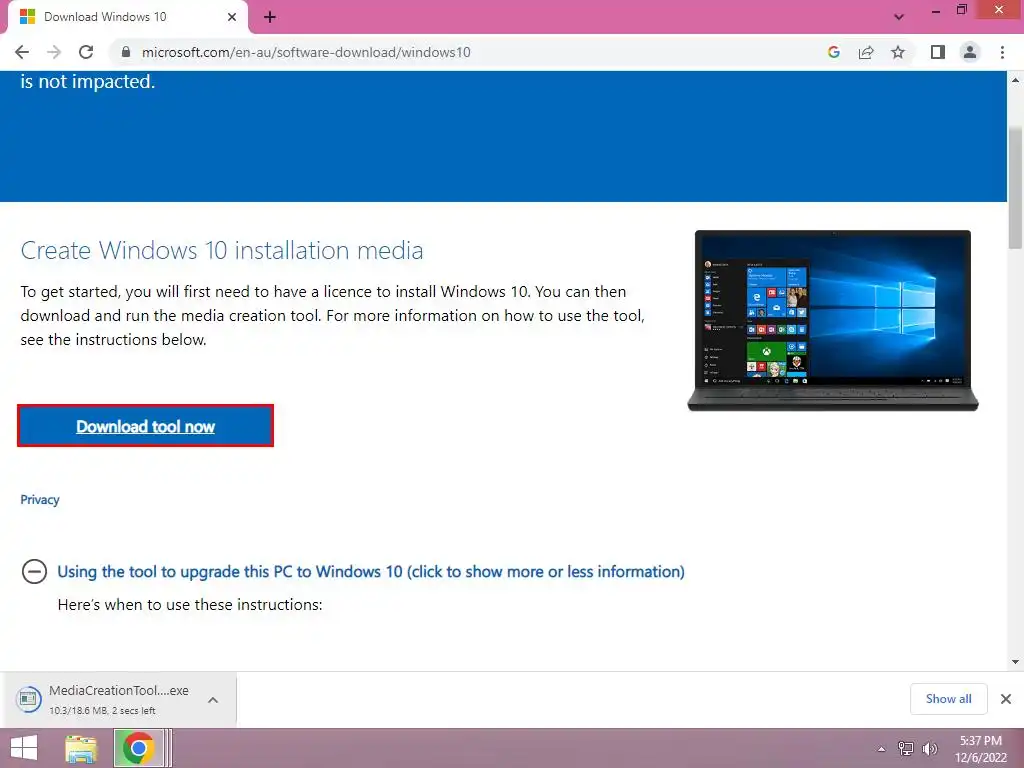Reload the page with the refresh icon

[x=86, y=52]
